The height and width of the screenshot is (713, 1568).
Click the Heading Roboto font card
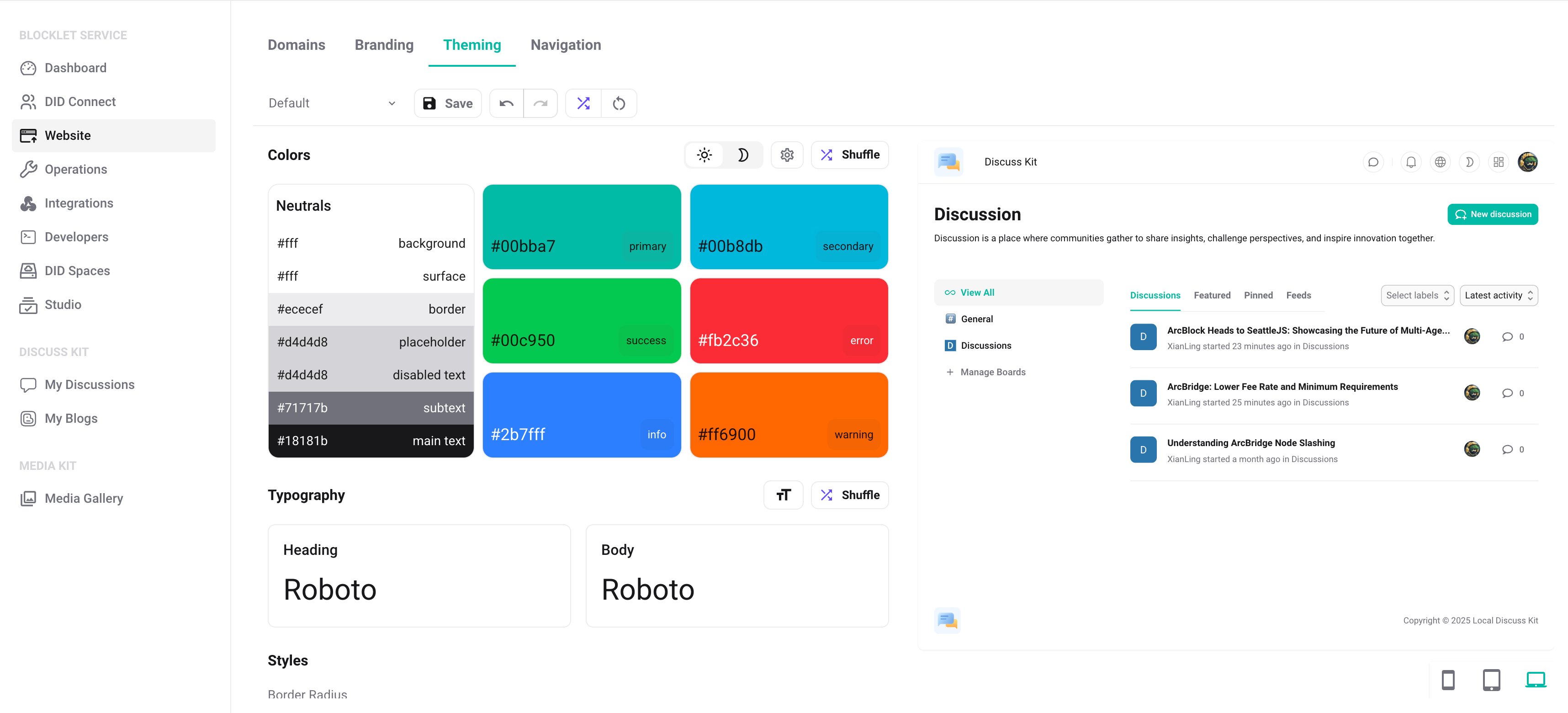(419, 575)
